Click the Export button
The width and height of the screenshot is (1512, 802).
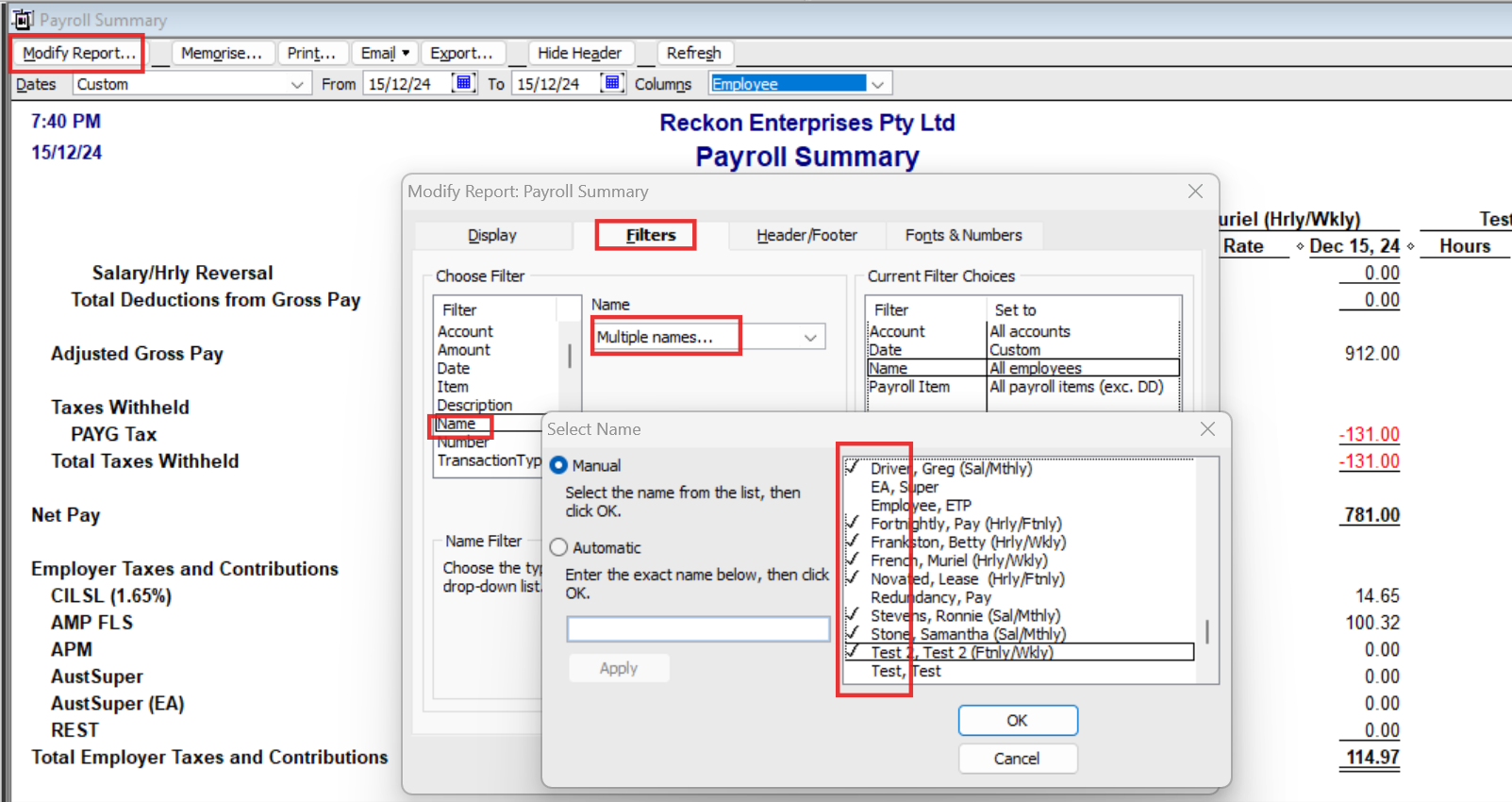click(x=462, y=53)
